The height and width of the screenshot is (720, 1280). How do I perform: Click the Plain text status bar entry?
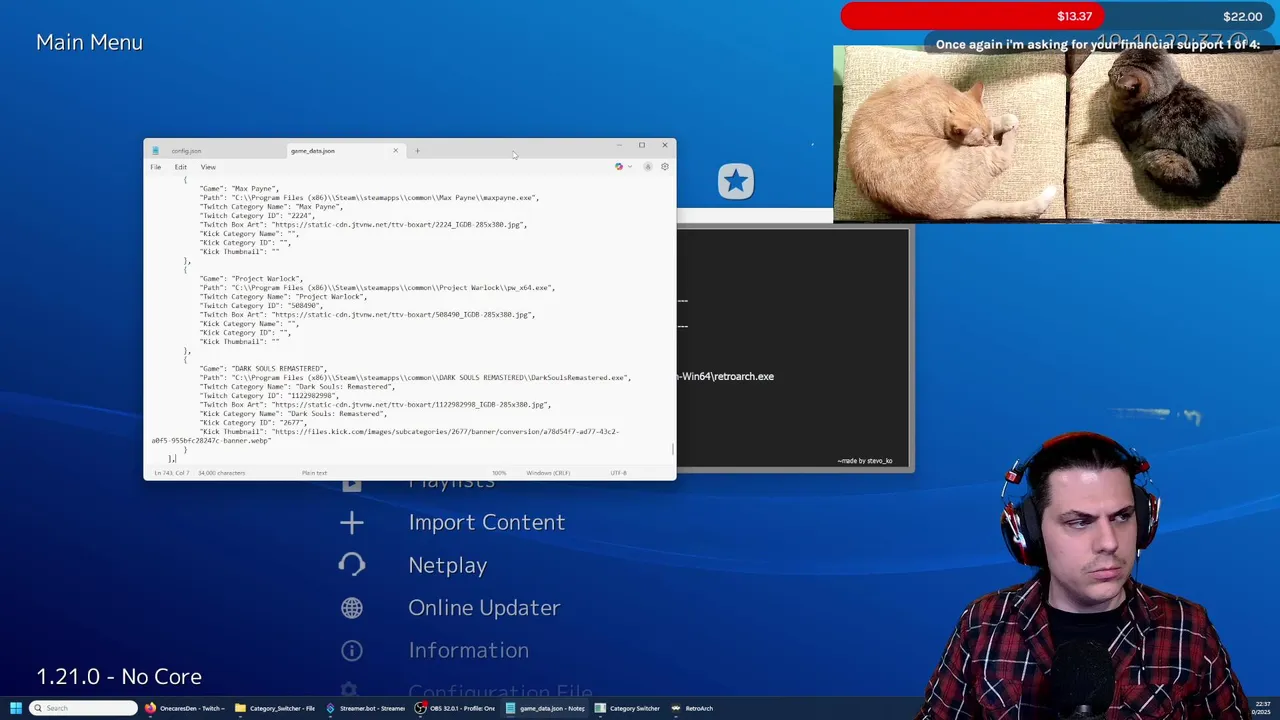(314, 473)
